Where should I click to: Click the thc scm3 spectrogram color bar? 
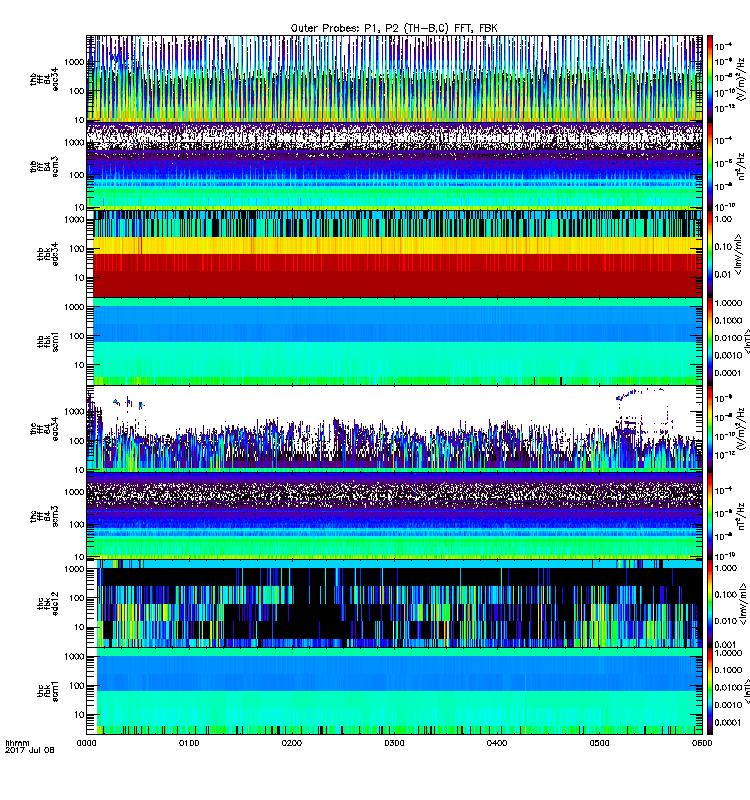(x=709, y=516)
